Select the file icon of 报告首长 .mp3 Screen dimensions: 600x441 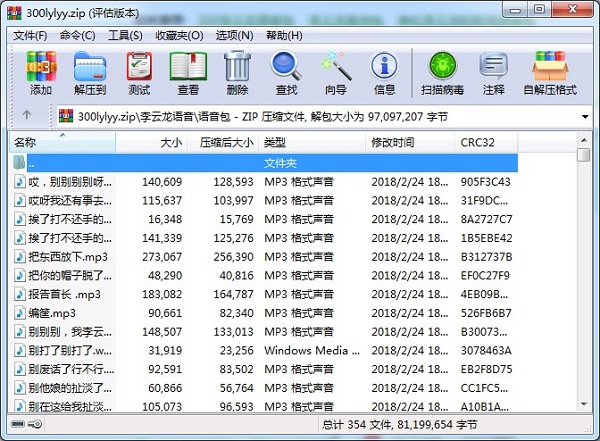(20, 294)
